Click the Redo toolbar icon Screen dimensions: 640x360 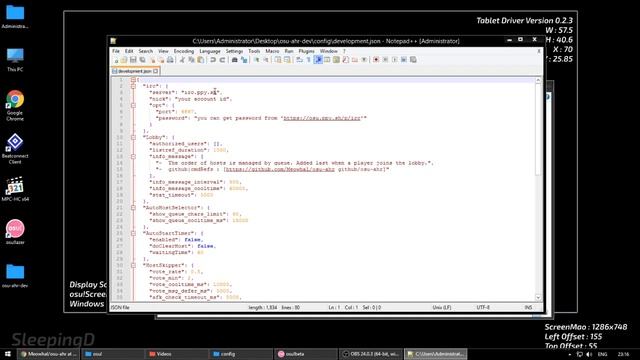pyautogui.click(x=222, y=60)
